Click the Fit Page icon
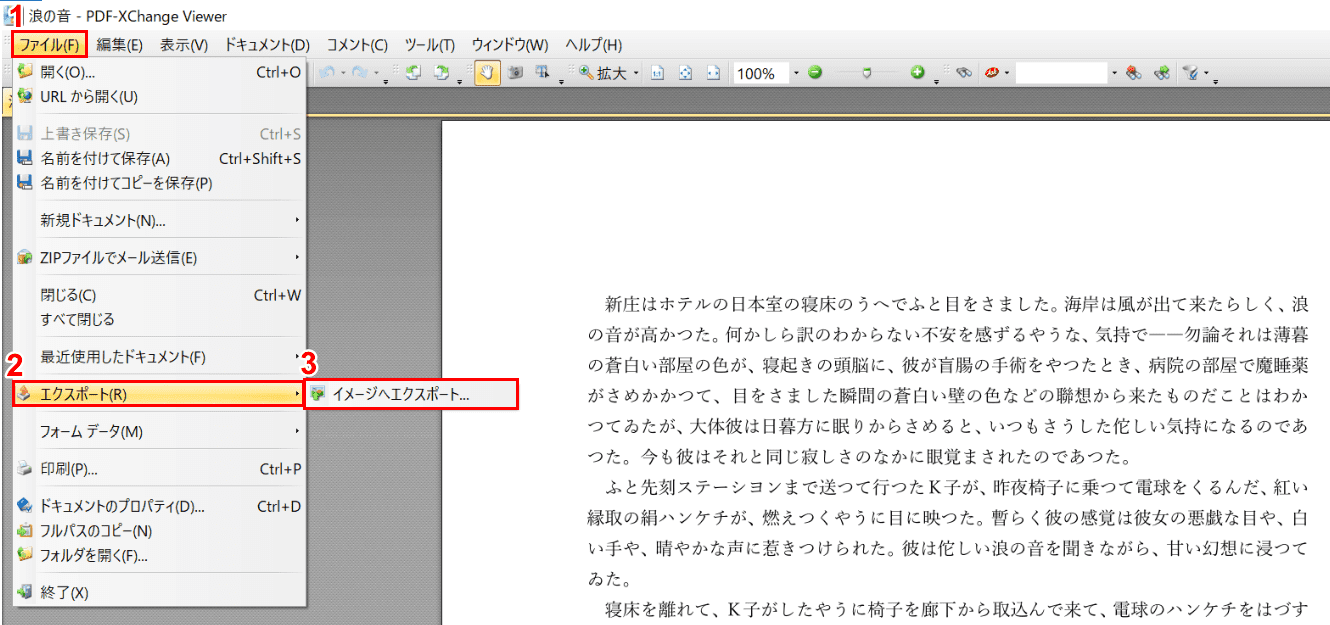 685,73
